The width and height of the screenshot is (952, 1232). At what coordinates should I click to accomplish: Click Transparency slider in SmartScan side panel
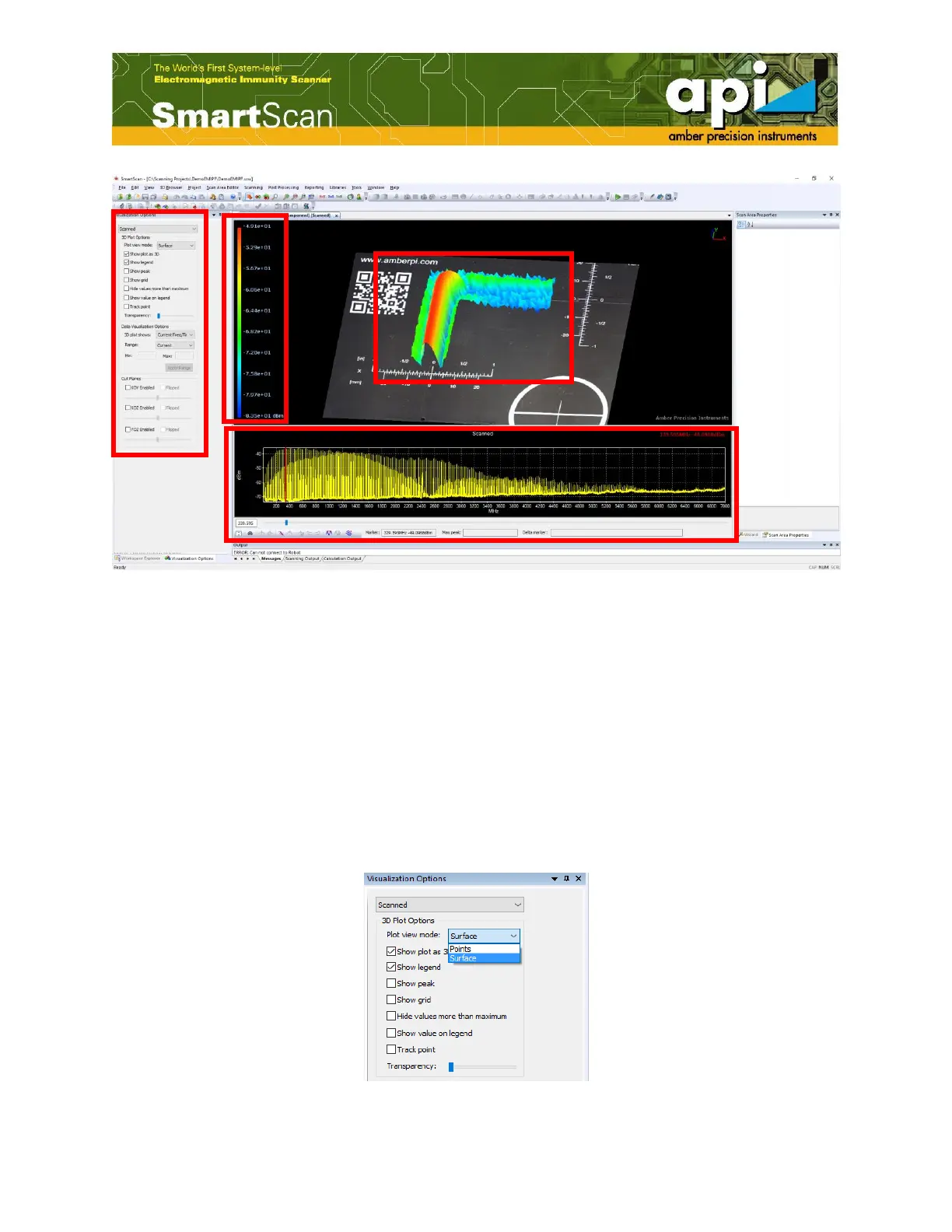(x=173, y=316)
